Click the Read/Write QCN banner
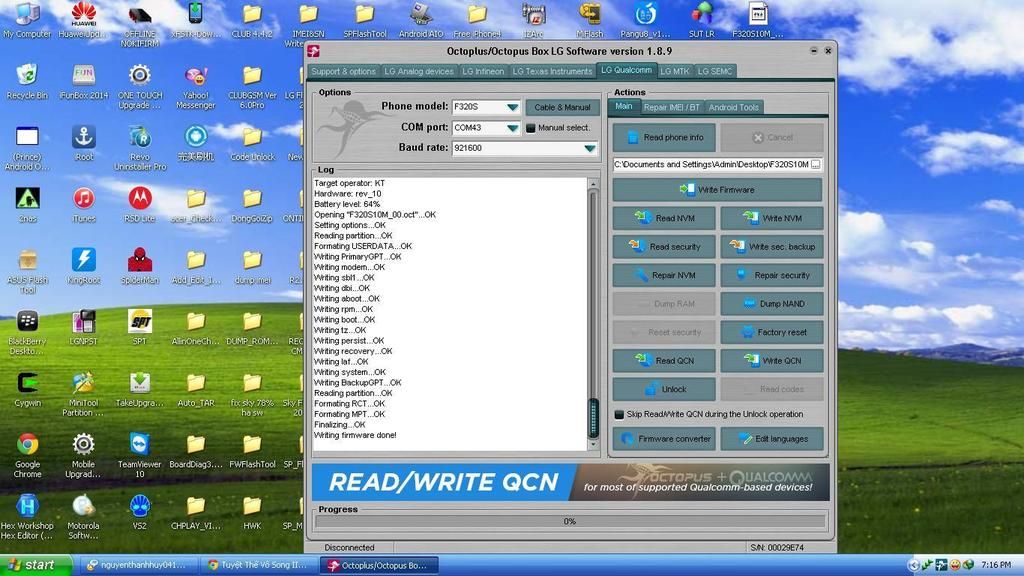The width and height of the screenshot is (1024, 576). (571, 482)
